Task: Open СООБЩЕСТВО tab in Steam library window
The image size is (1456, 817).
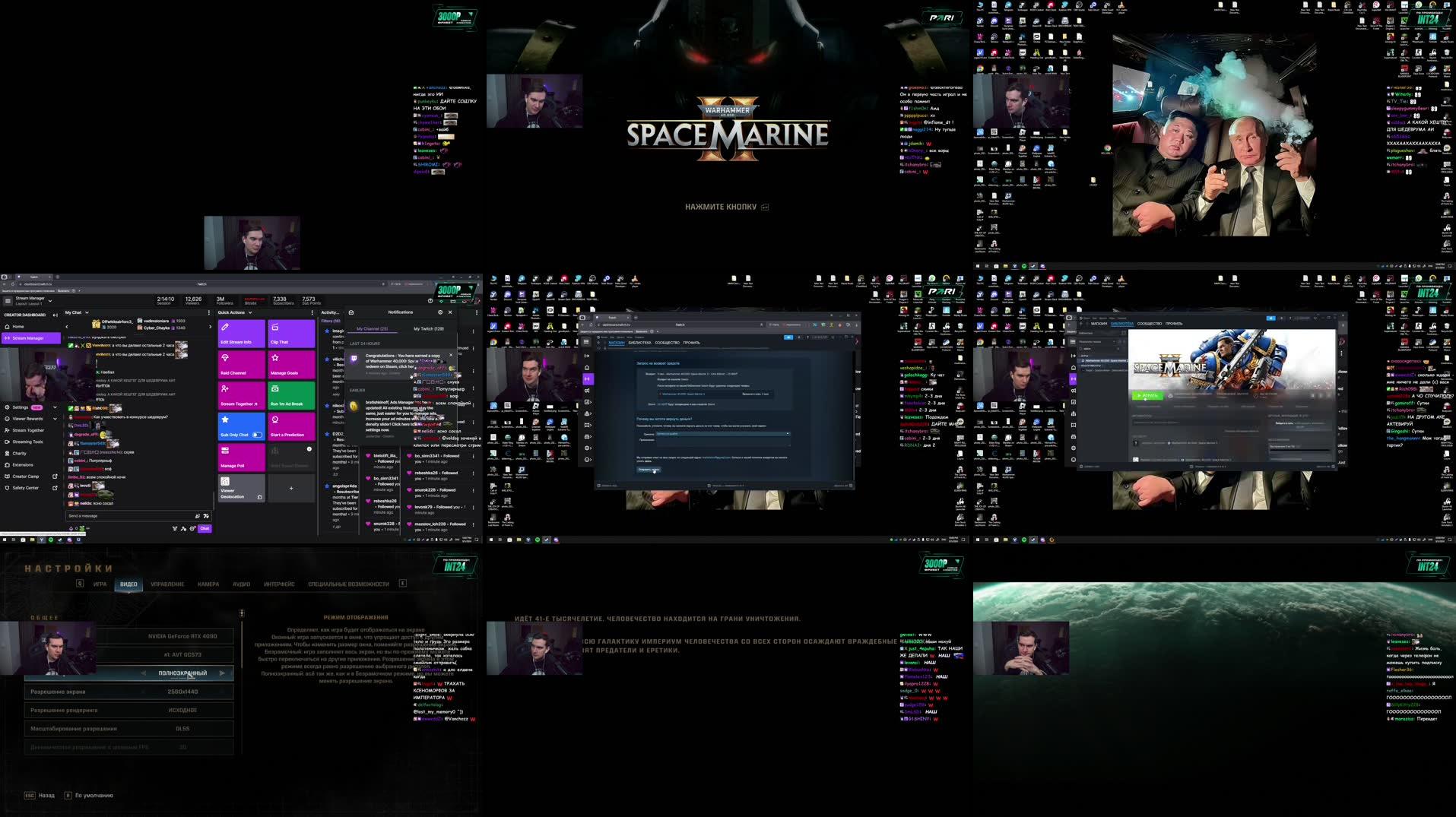Action: click(1149, 324)
